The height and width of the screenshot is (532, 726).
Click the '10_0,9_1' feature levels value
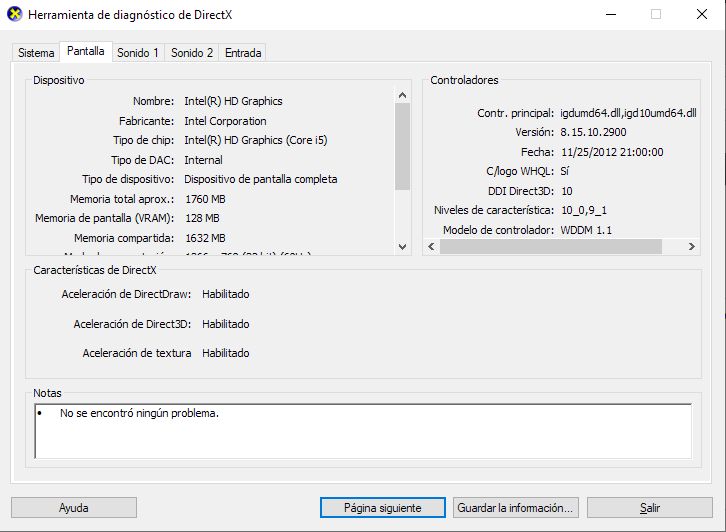pos(584,210)
